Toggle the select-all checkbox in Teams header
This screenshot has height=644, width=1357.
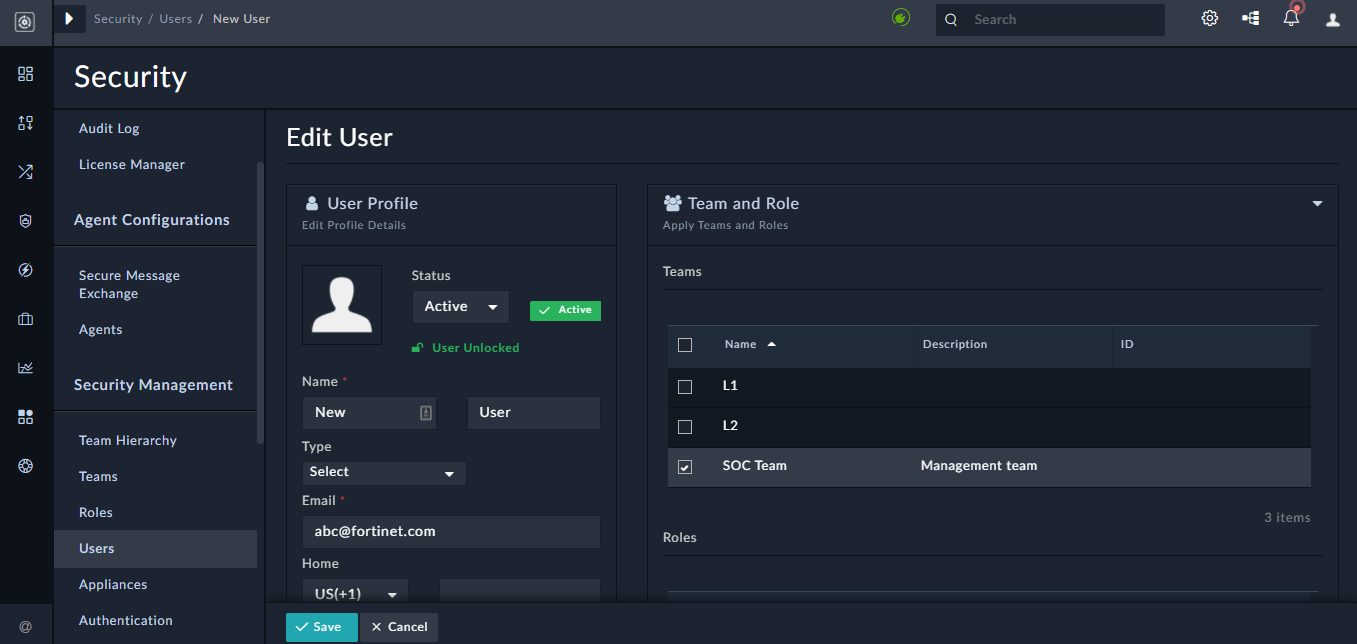click(x=685, y=344)
